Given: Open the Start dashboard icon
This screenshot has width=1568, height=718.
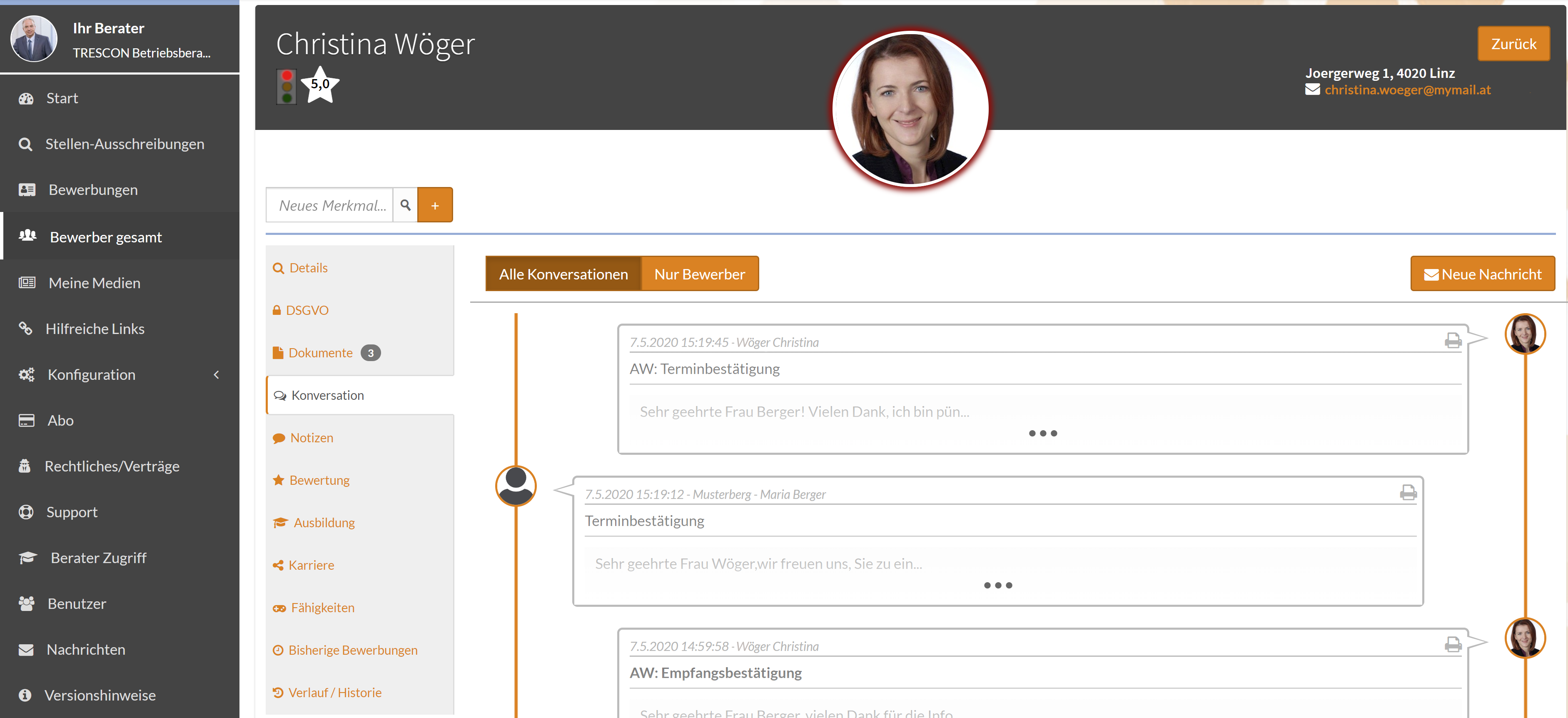Looking at the screenshot, I should click(x=26, y=99).
